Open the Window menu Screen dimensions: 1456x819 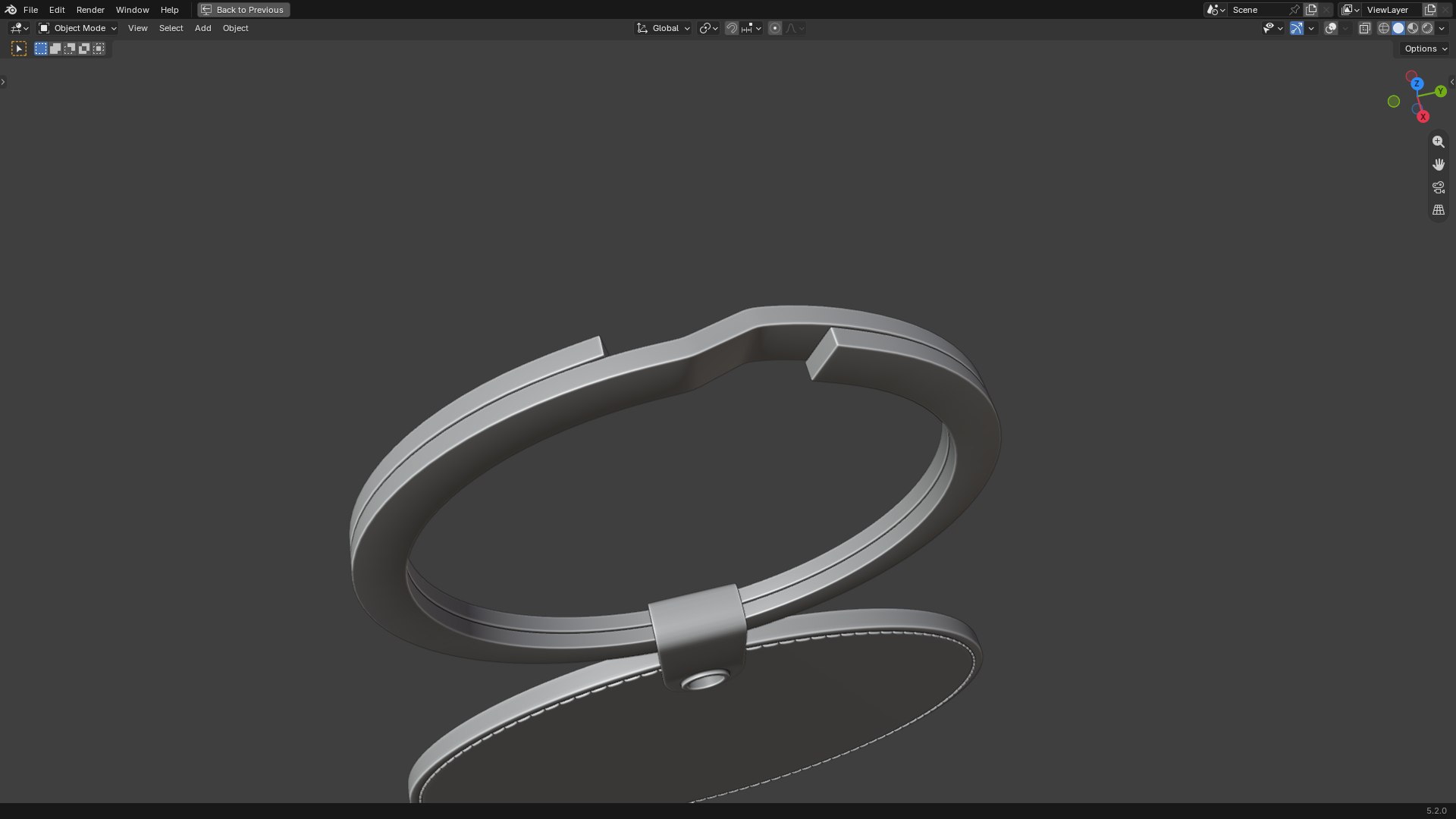tap(132, 10)
